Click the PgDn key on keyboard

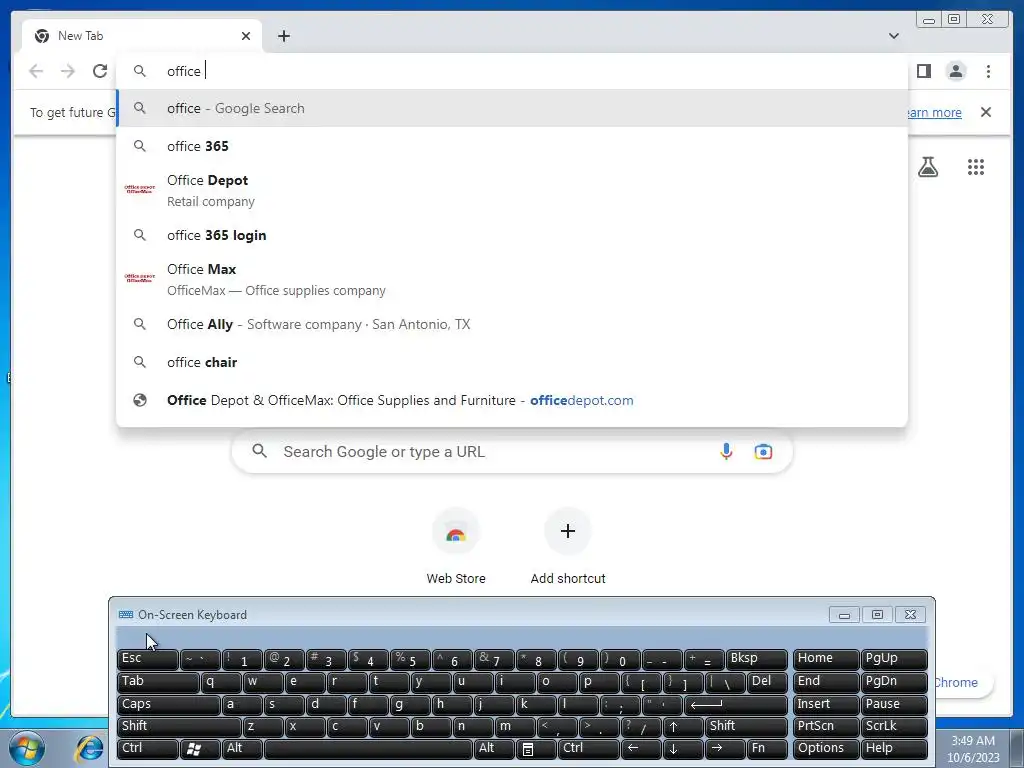(x=894, y=682)
